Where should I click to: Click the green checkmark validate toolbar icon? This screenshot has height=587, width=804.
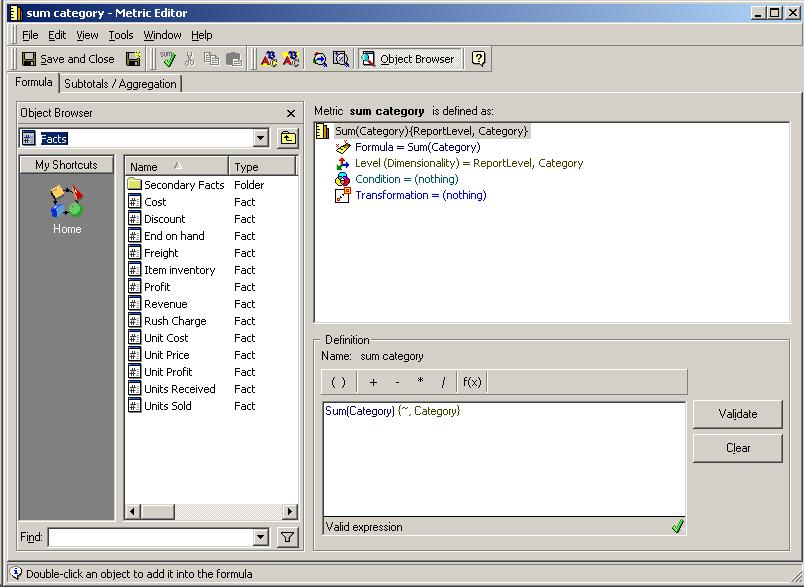pos(167,58)
